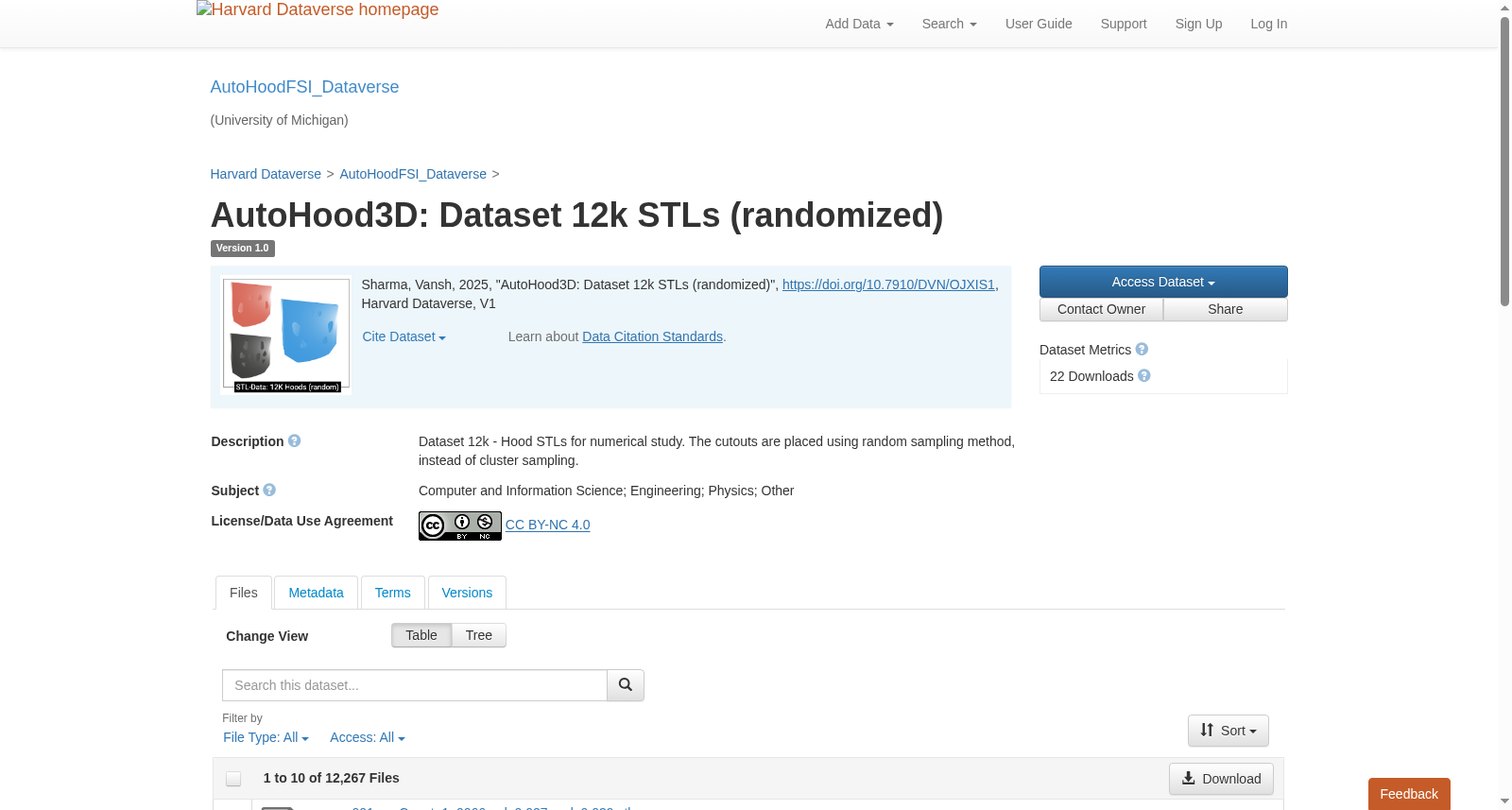The image size is (1512, 810).
Task: View the Versions tab
Action: (467, 593)
